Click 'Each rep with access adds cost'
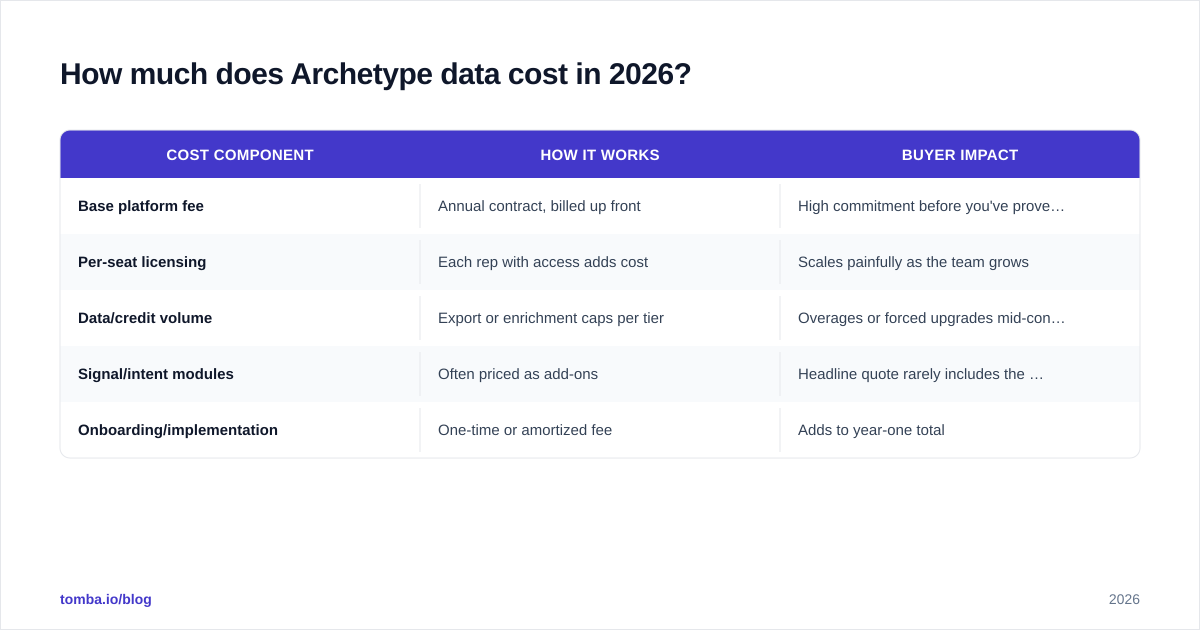1200x630 pixels. coord(543,262)
